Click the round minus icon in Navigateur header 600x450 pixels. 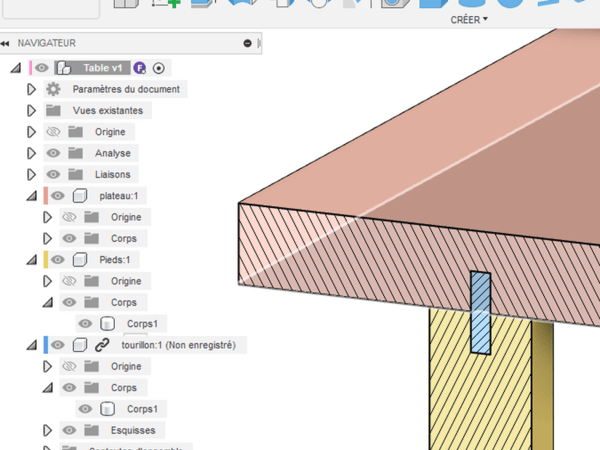click(248, 43)
